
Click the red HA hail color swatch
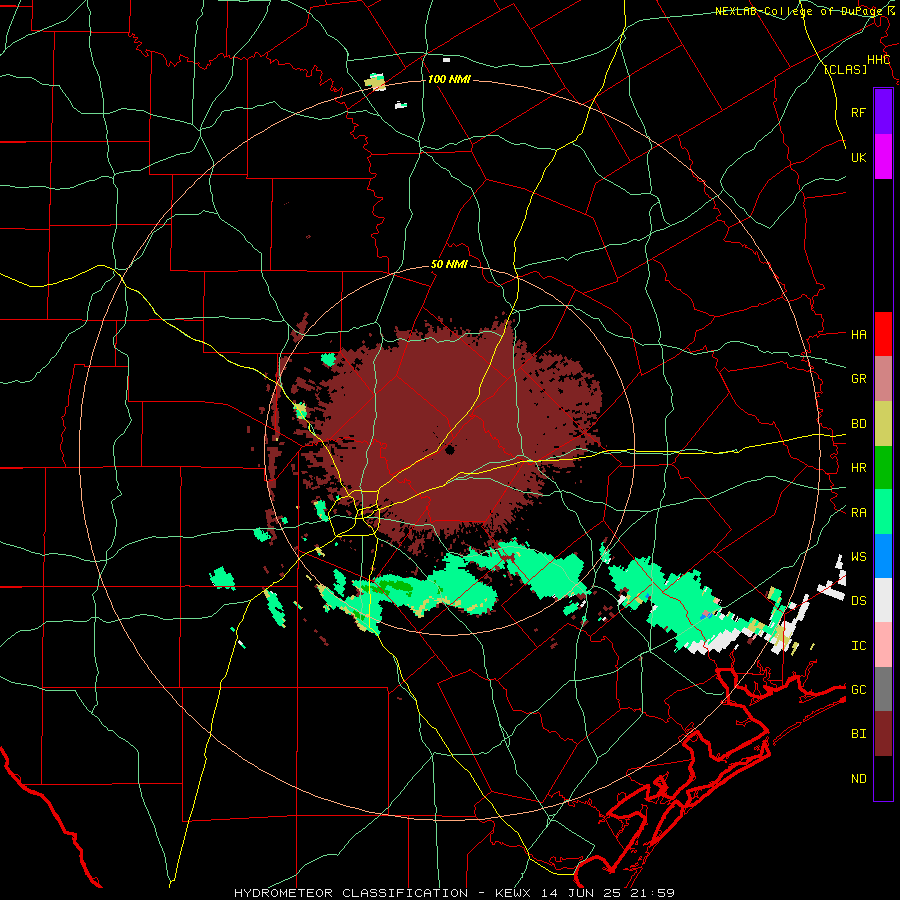pos(883,334)
